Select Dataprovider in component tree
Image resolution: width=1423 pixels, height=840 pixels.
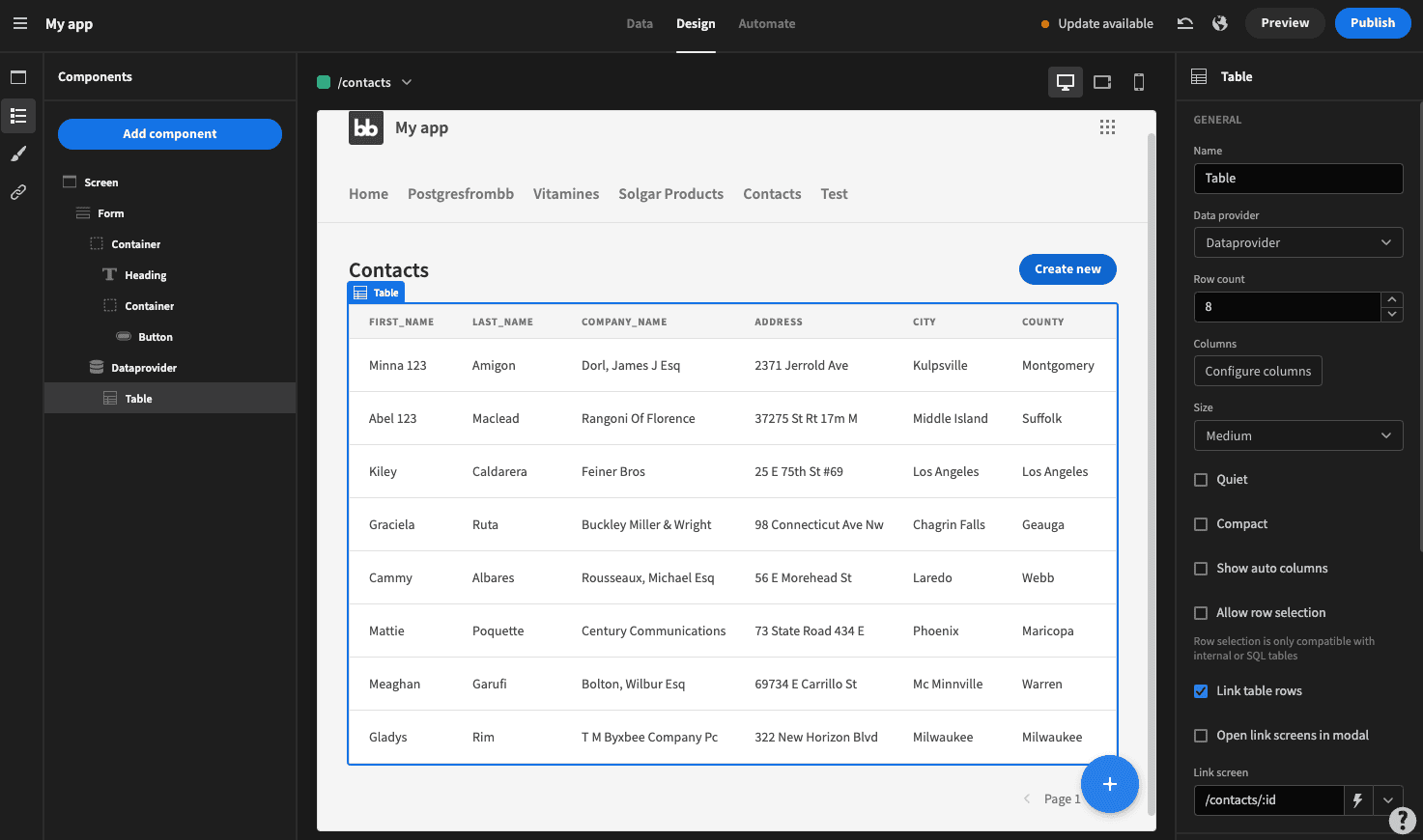click(x=170, y=368)
